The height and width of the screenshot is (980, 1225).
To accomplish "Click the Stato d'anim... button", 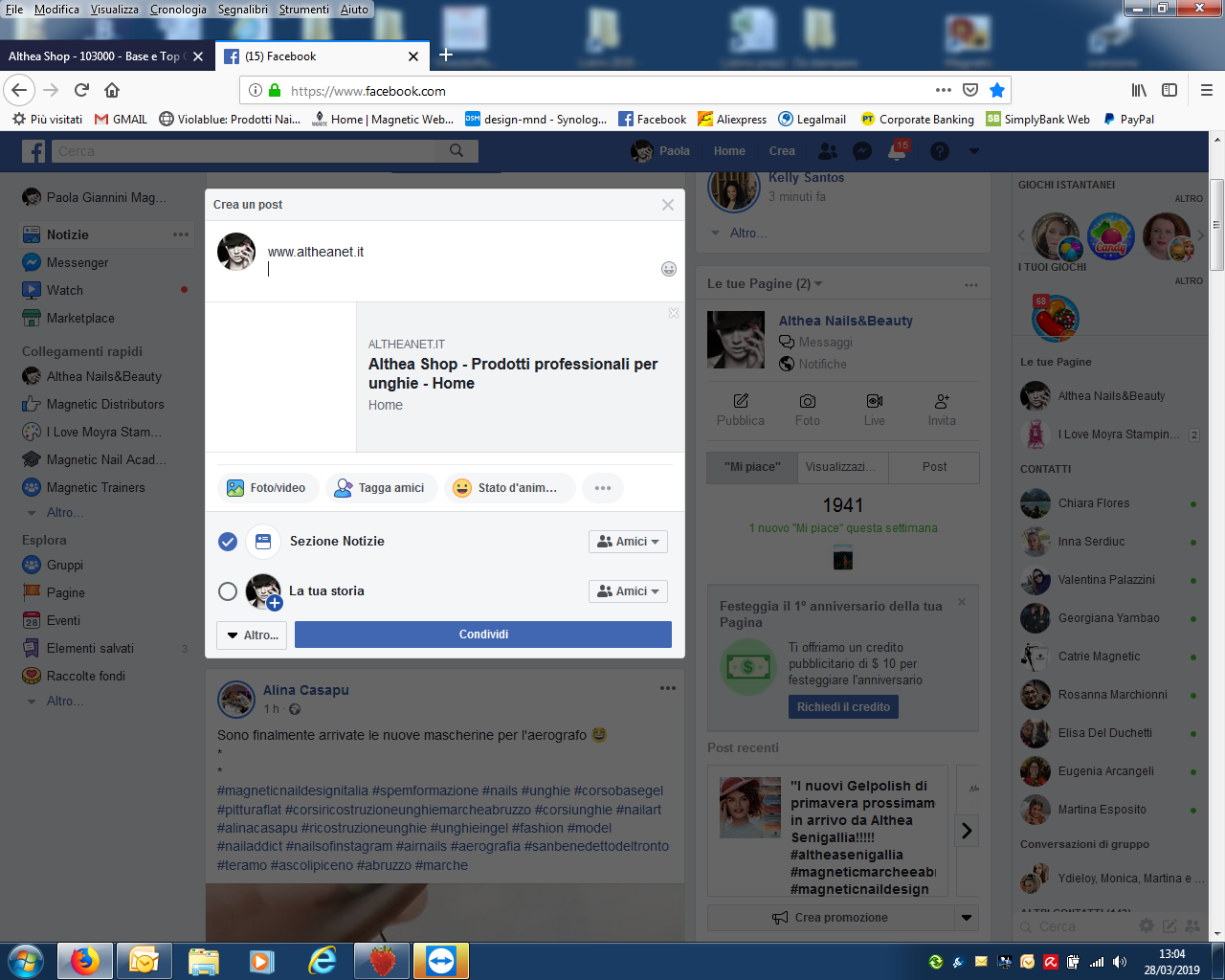I will (x=509, y=488).
